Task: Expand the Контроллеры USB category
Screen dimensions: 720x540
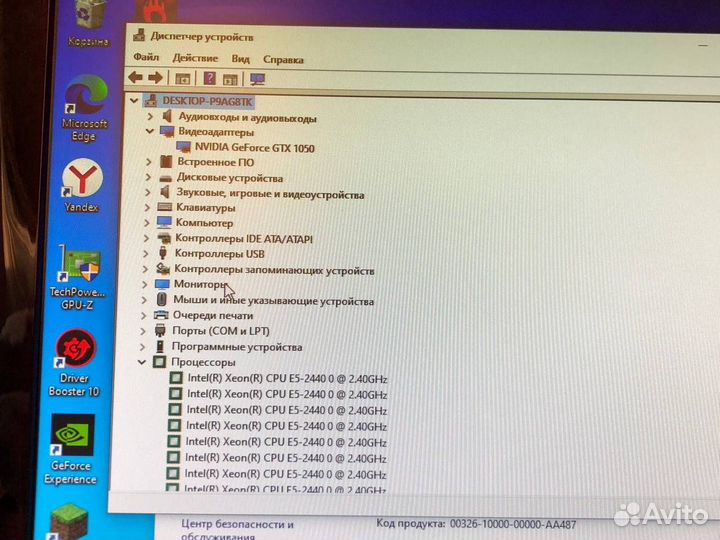Action: click(x=146, y=254)
